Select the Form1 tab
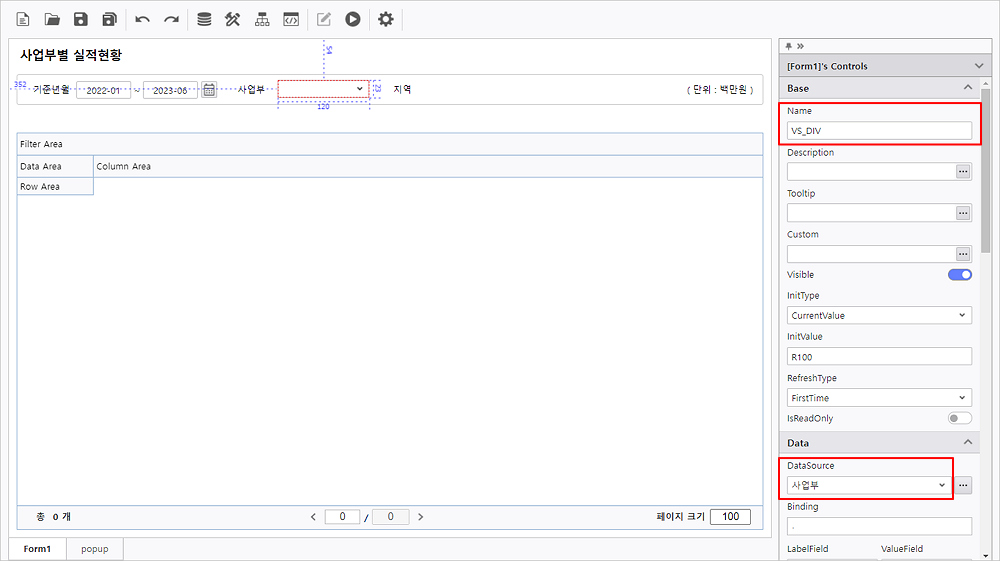The height and width of the screenshot is (561, 1000). tap(37, 549)
